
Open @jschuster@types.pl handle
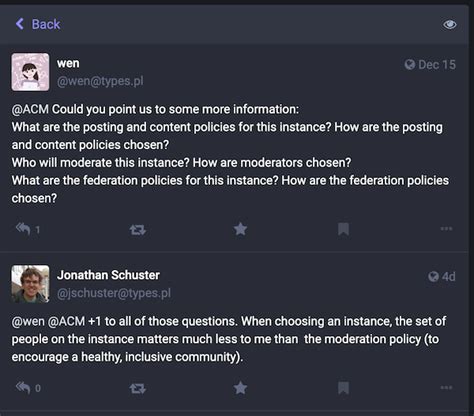[x=114, y=293]
